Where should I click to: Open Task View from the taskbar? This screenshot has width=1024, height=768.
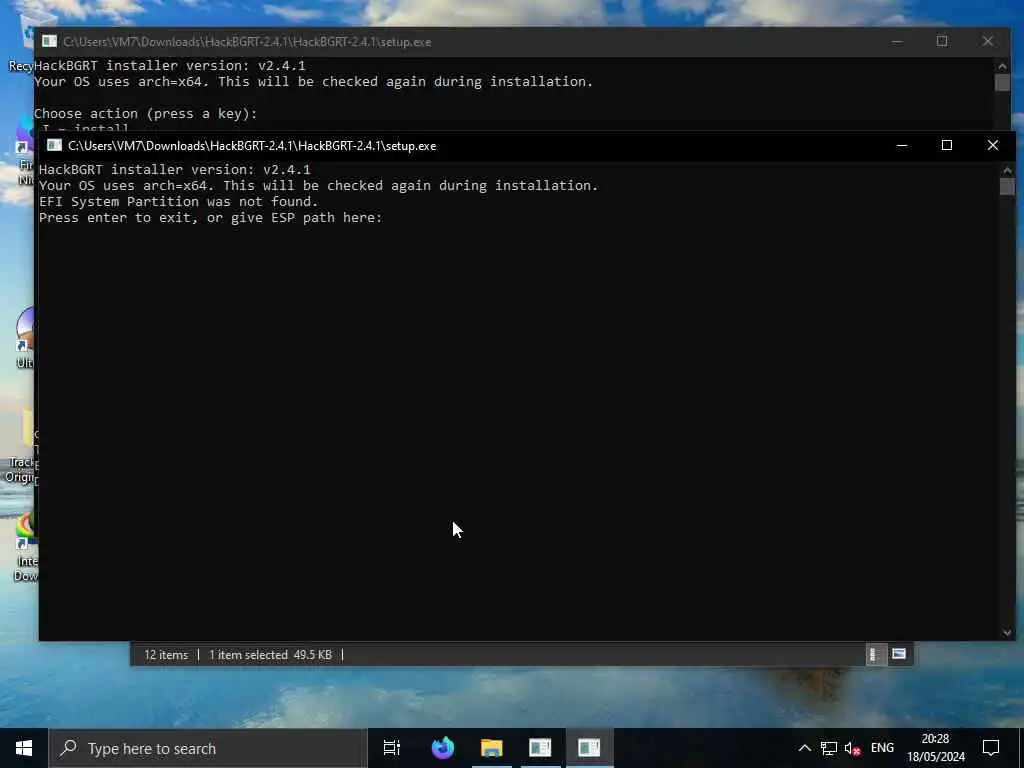[x=392, y=748]
